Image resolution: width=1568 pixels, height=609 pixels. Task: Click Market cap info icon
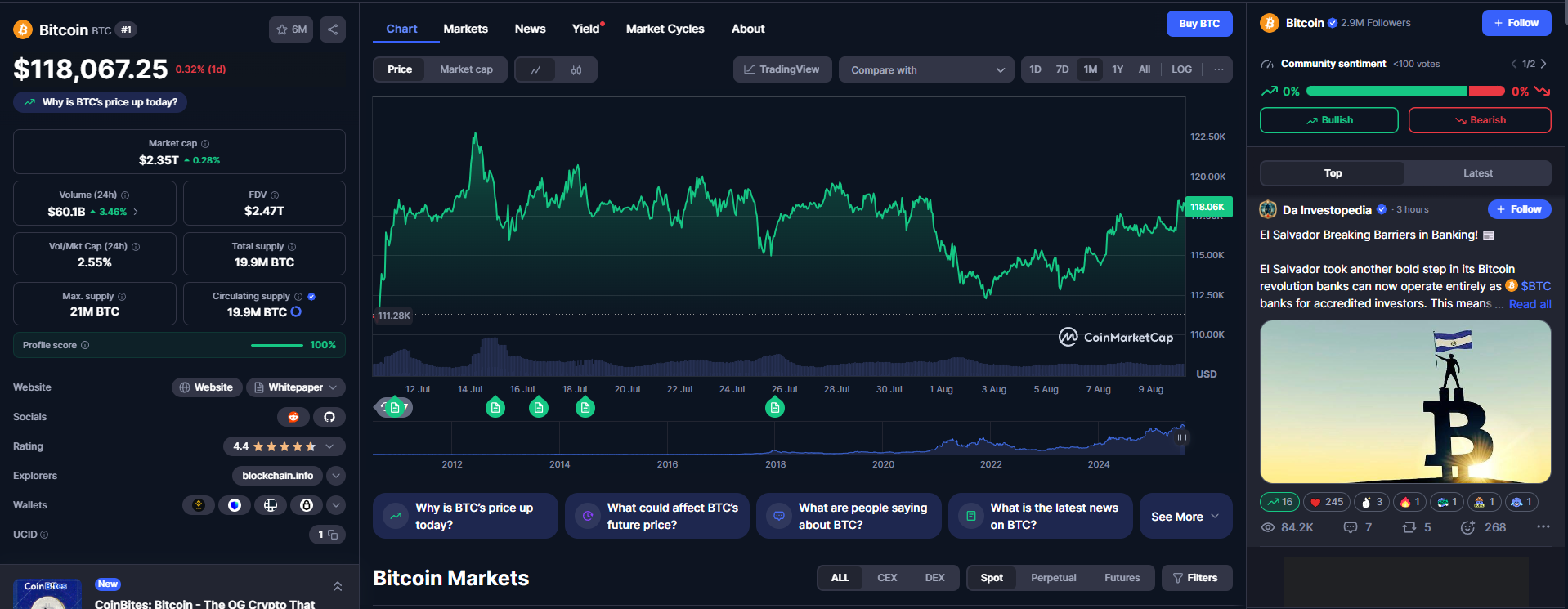(x=205, y=144)
